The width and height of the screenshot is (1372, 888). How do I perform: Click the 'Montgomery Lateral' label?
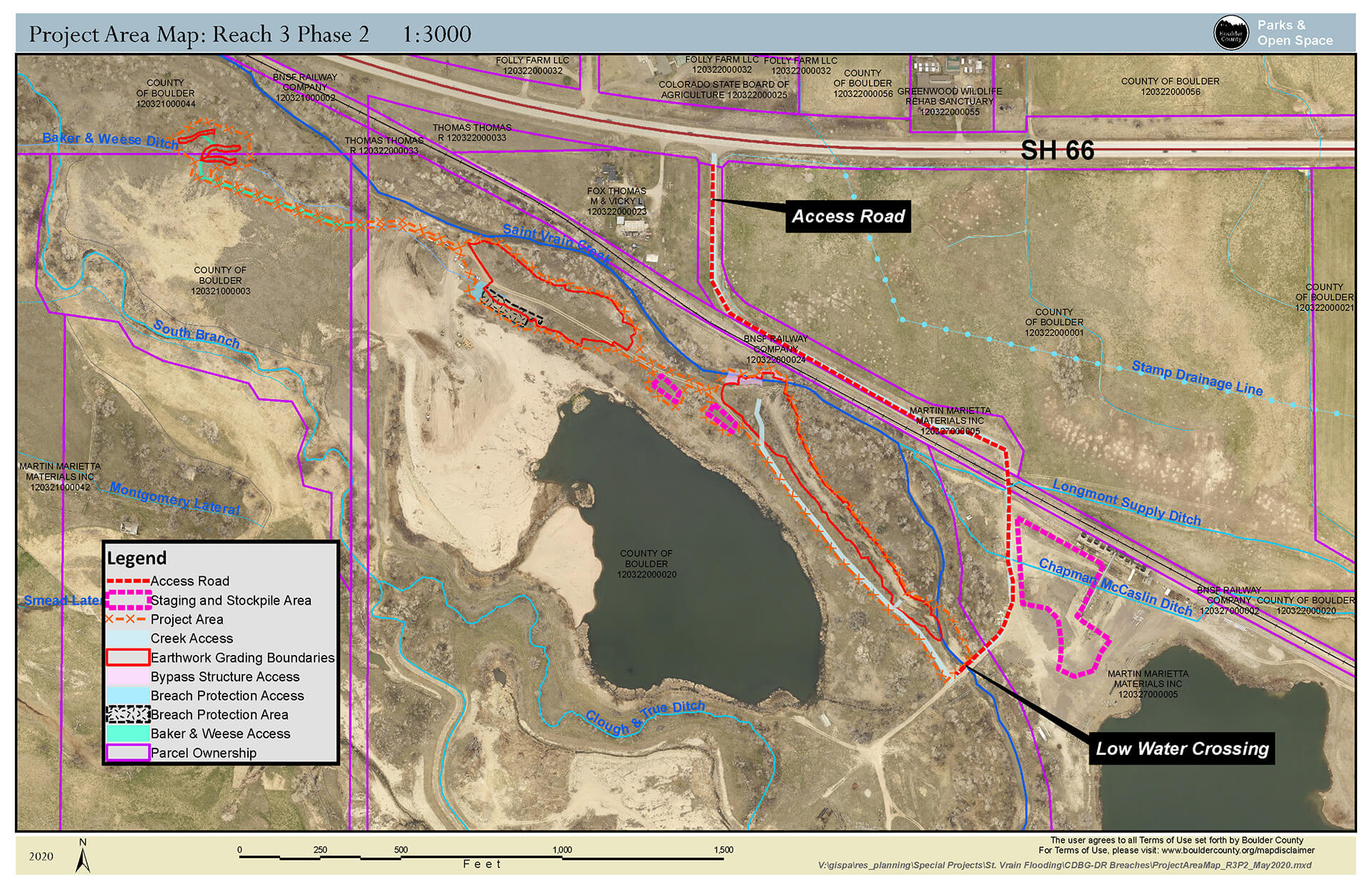(174, 498)
